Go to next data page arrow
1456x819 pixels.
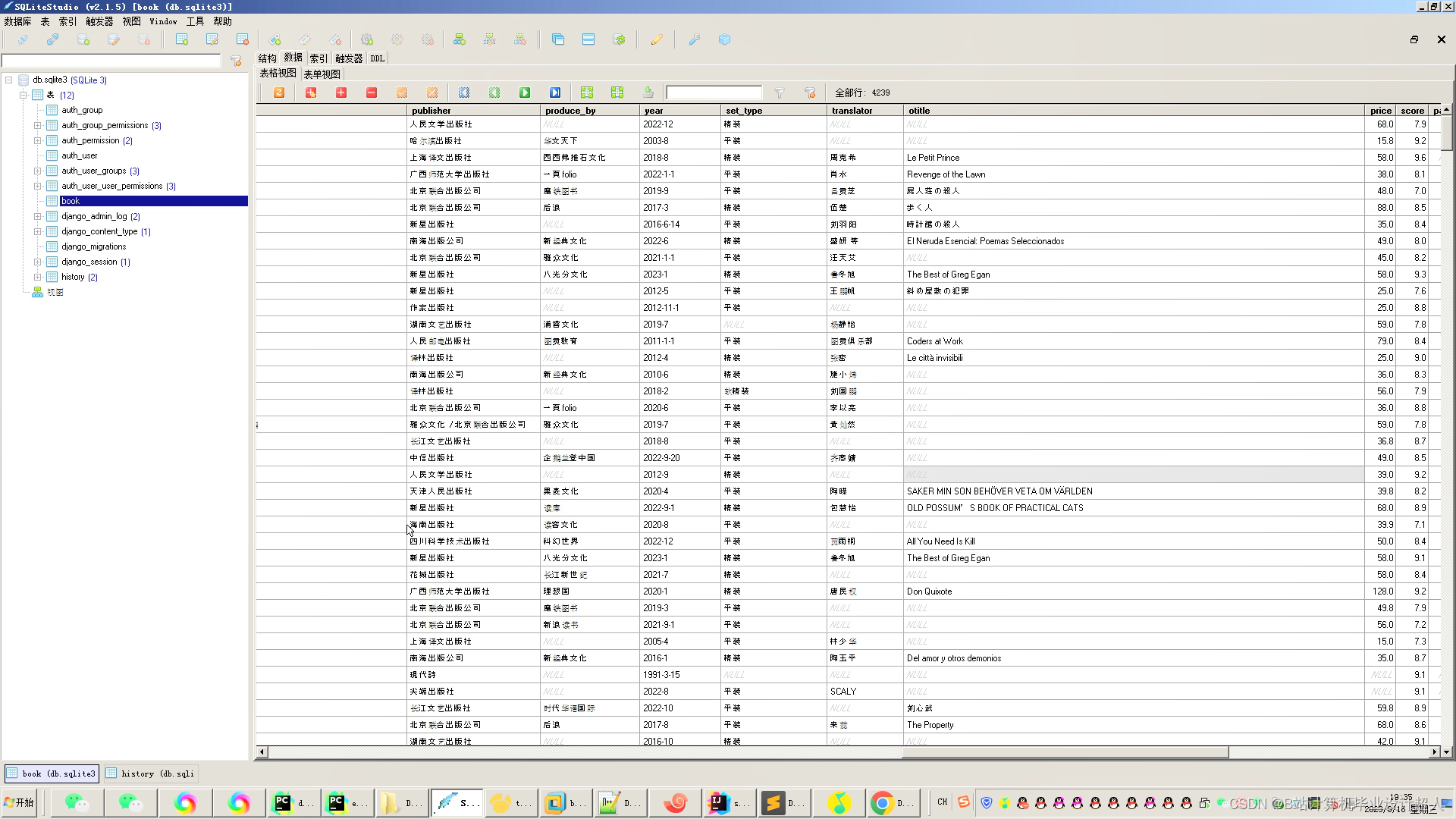click(x=525, y=93)
